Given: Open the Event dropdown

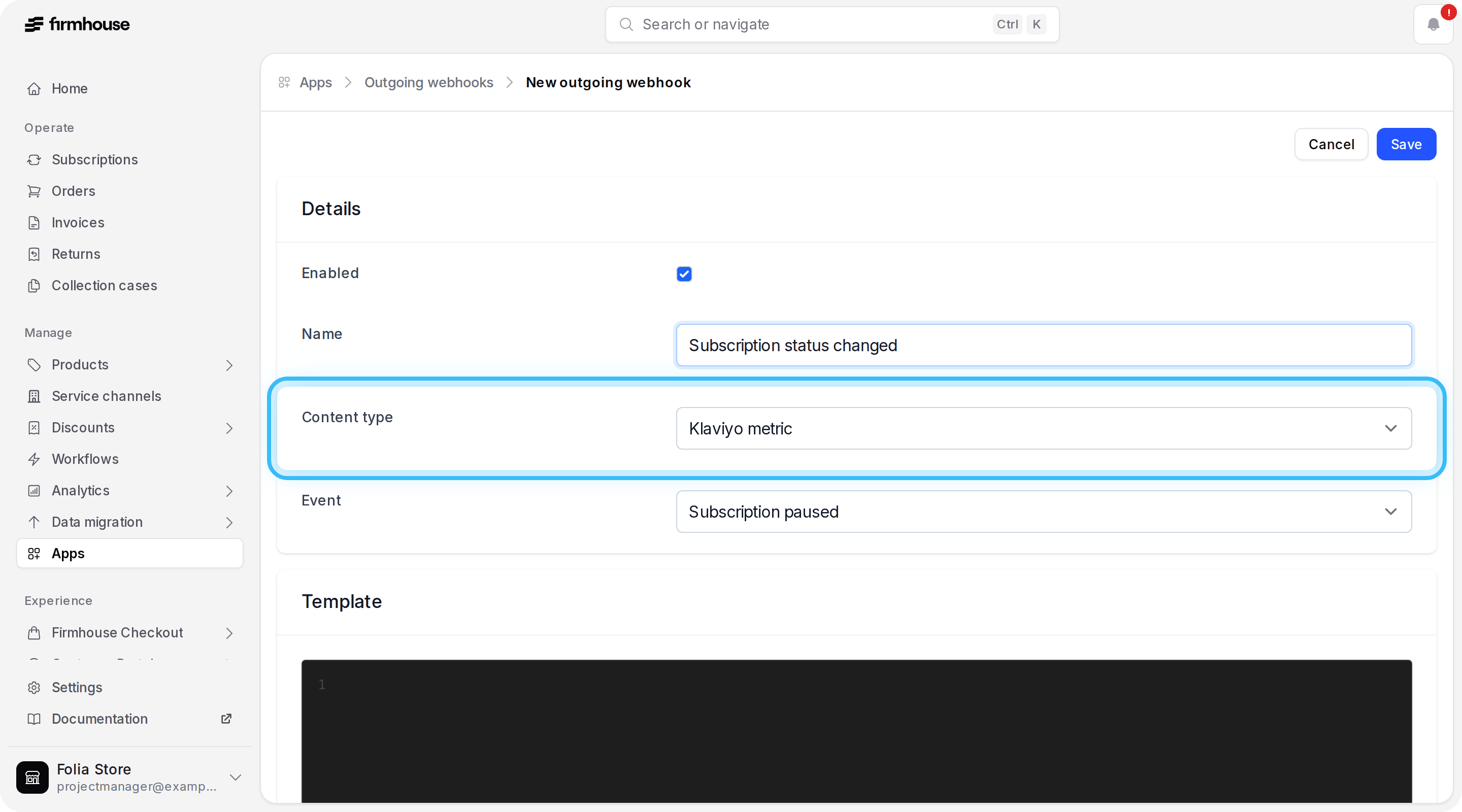Looking at the screenshot, I should click(x=1044, y=512).
